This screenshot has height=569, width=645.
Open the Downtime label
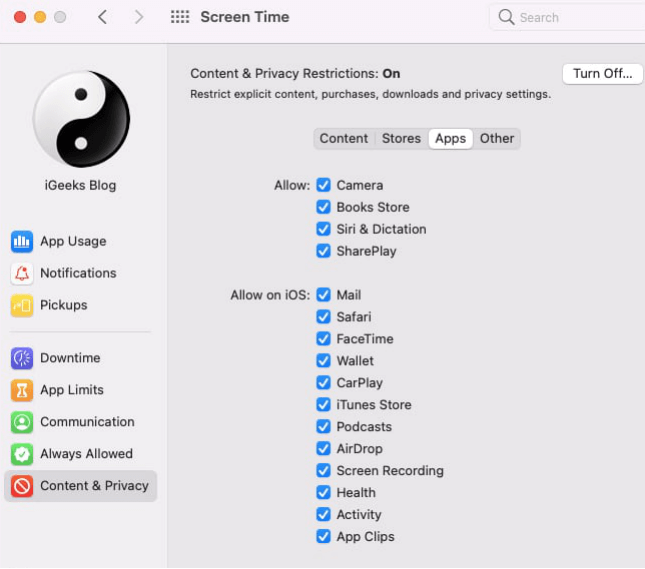70,358
